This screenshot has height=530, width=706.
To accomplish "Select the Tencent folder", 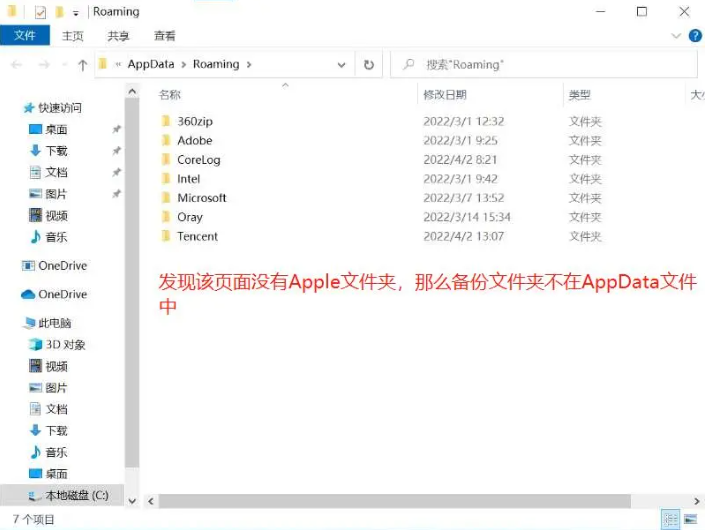I will [197, 236].
